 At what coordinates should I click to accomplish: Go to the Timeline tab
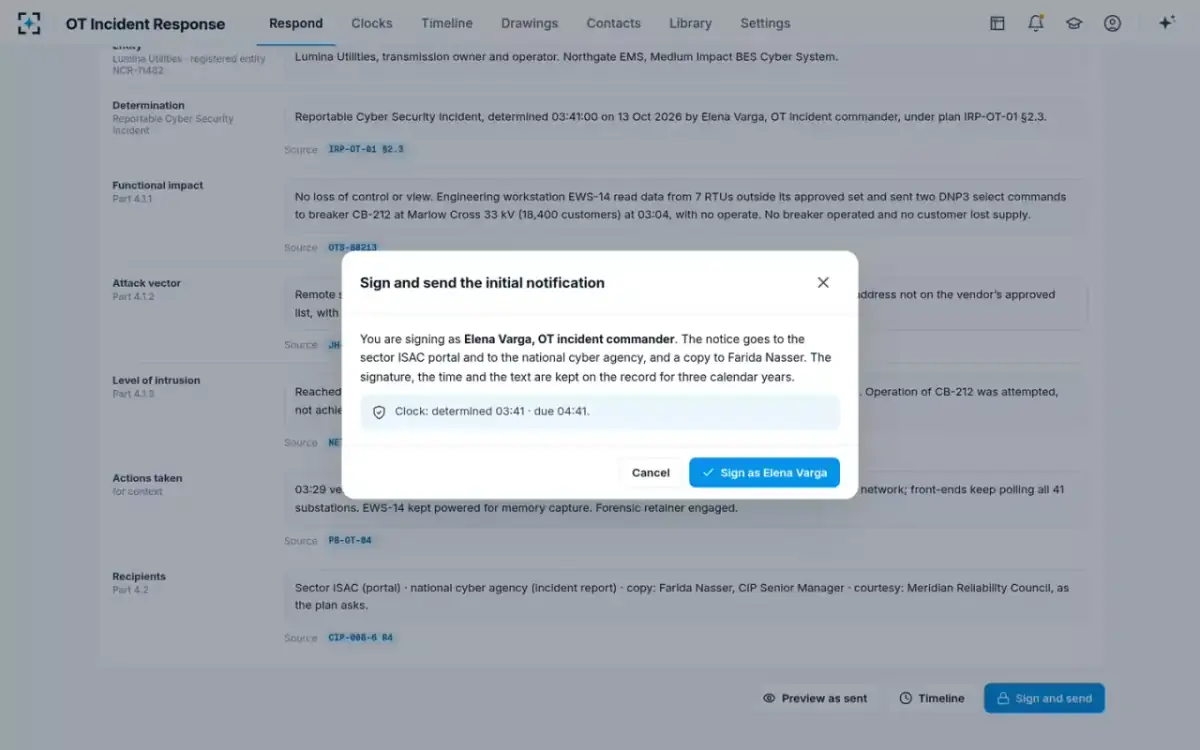point(447,23)
